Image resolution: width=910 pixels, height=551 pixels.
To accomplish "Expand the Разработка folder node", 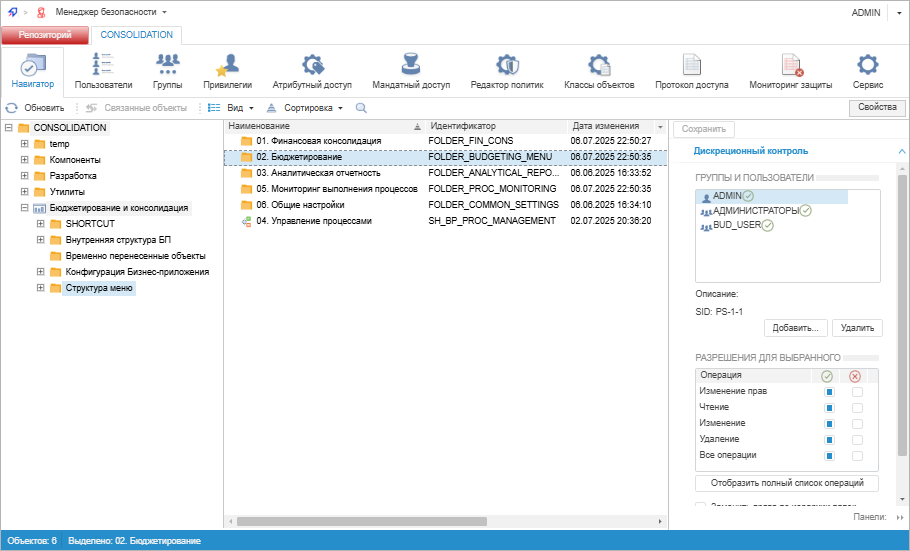I will 24,175.
